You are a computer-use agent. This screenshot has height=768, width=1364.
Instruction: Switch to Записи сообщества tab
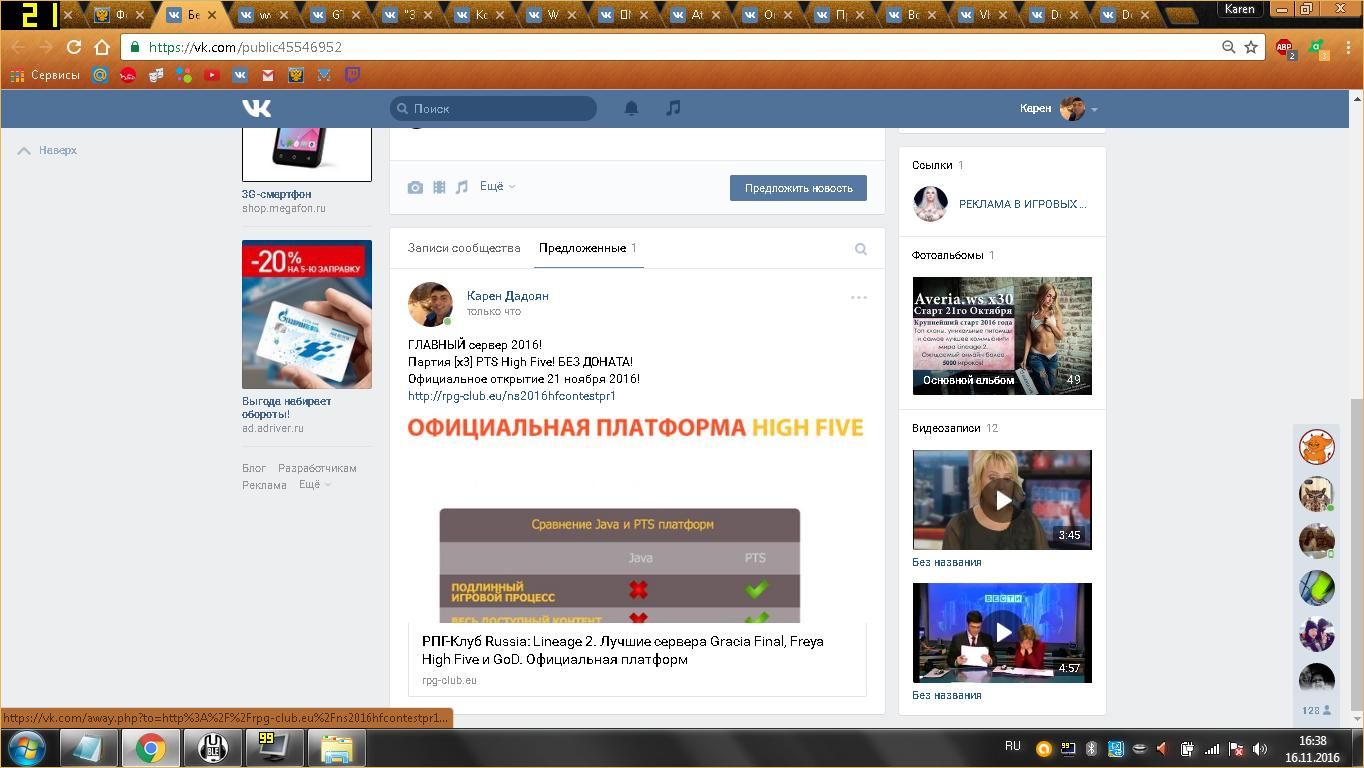coord(464,248)
